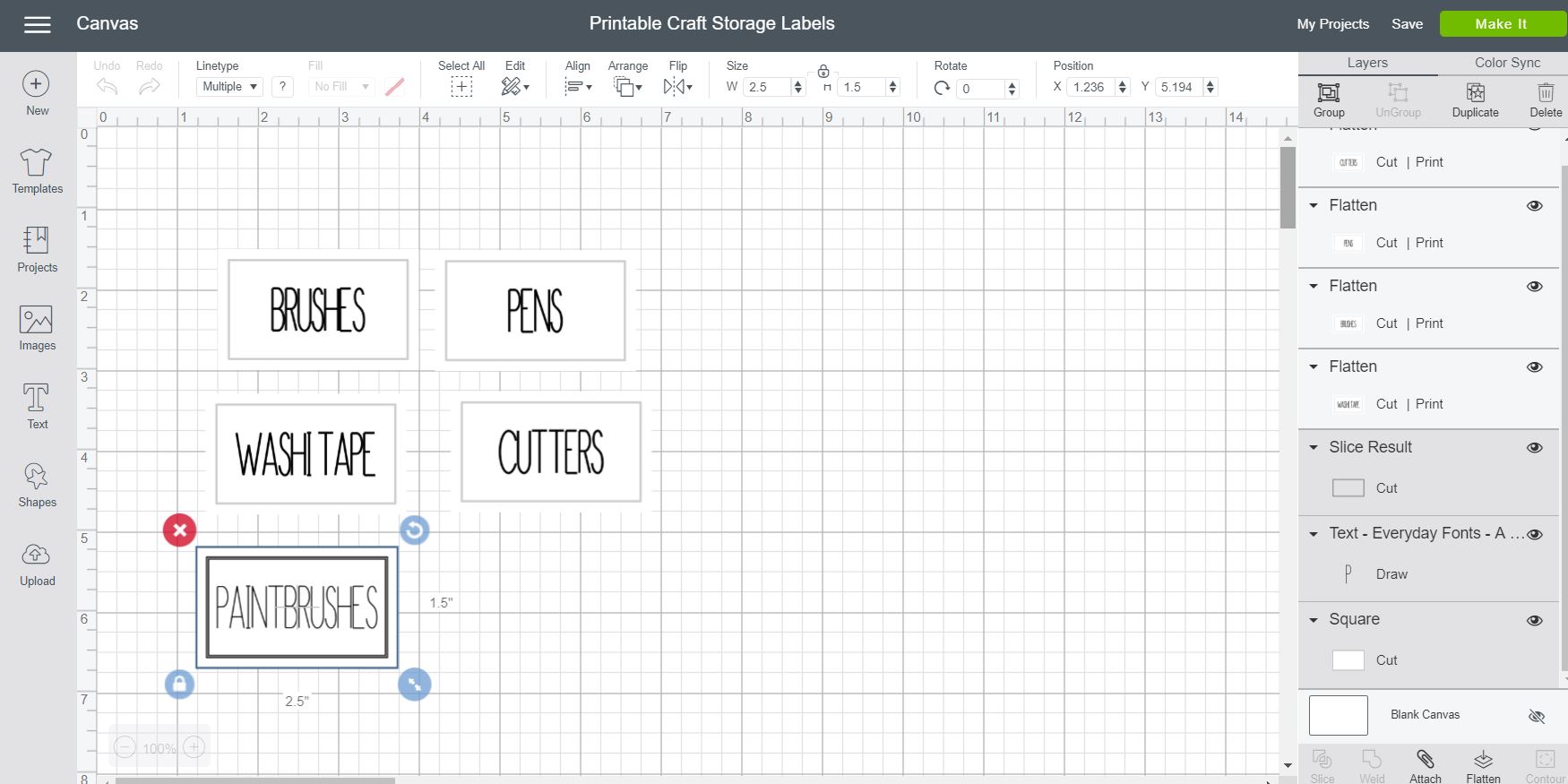Click the Width size input field
This screenshot has width=1568, height=784.
coord(767,87)
